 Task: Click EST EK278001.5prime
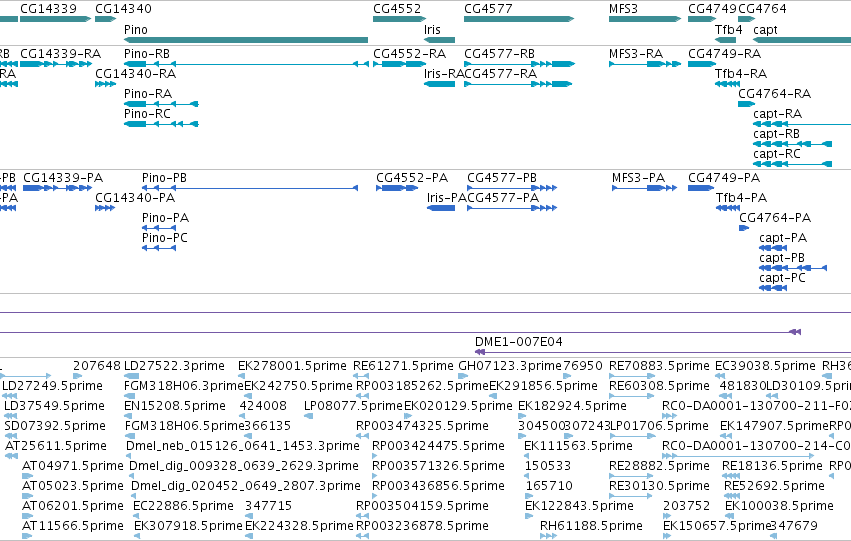(242, 375)
